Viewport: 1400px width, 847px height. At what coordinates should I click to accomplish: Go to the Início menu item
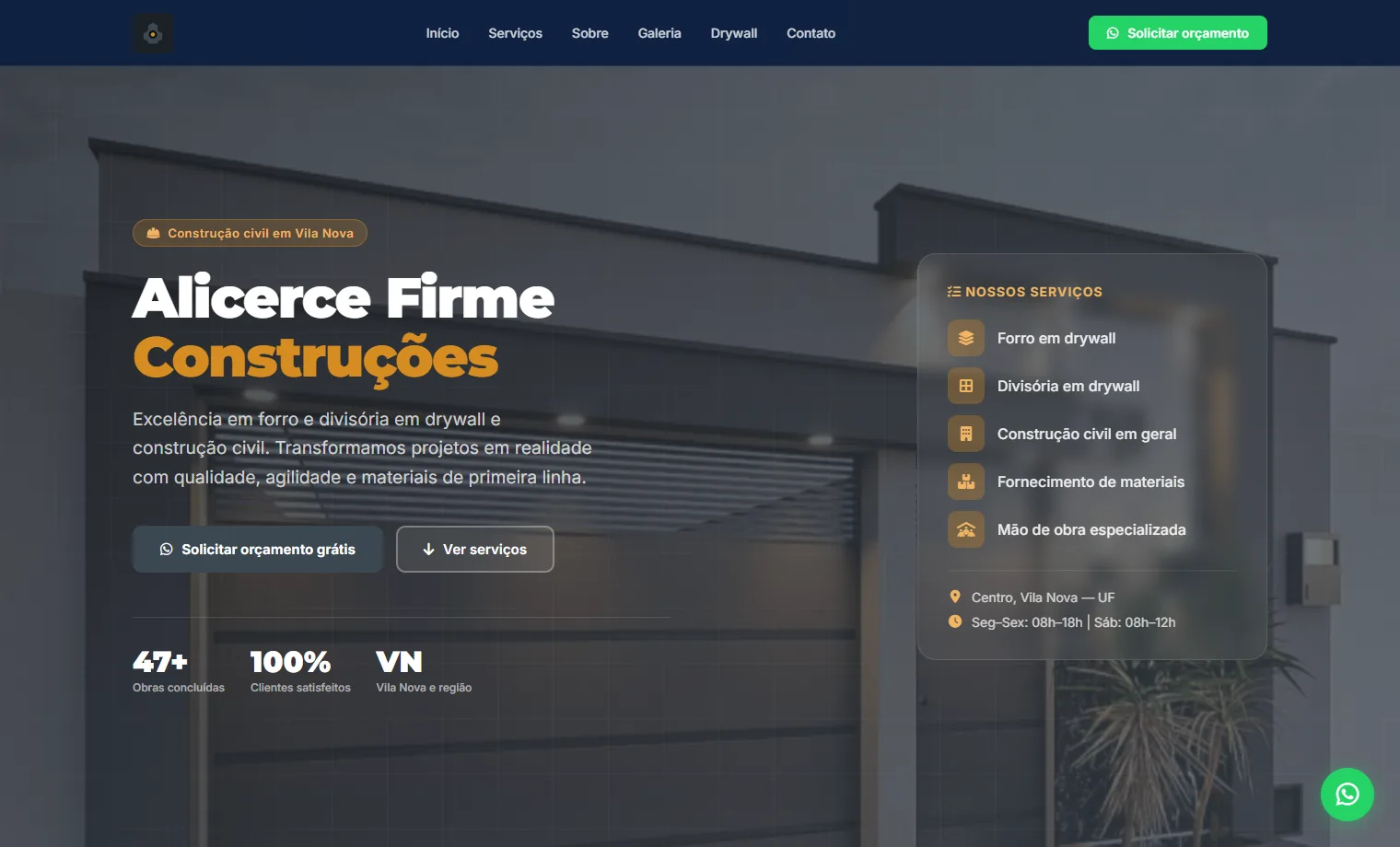click(442, 33)
